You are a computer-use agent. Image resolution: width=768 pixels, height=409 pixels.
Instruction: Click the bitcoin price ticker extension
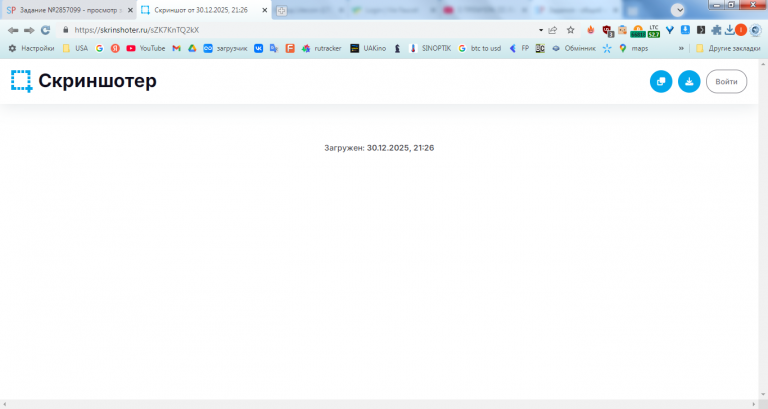(638, 31)
